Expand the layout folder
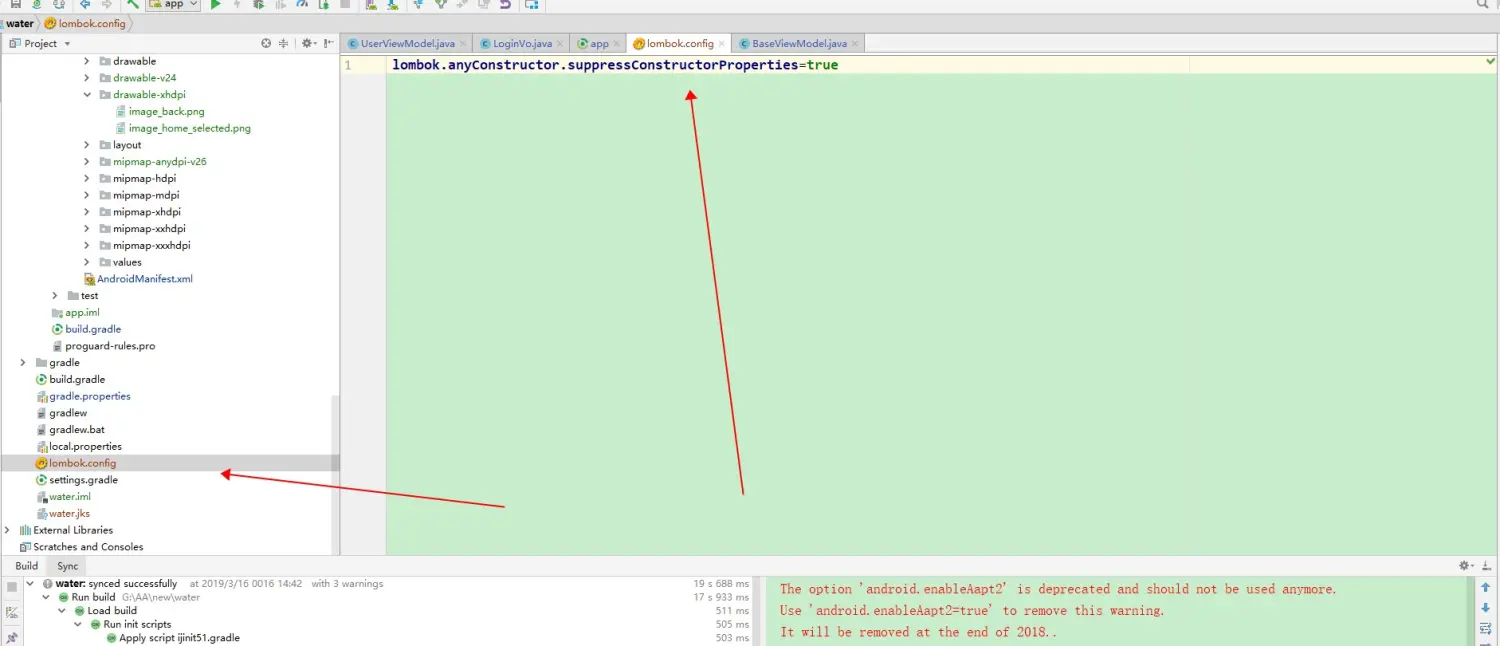Viewport: 1500px width, 646px height. (87, 145)
